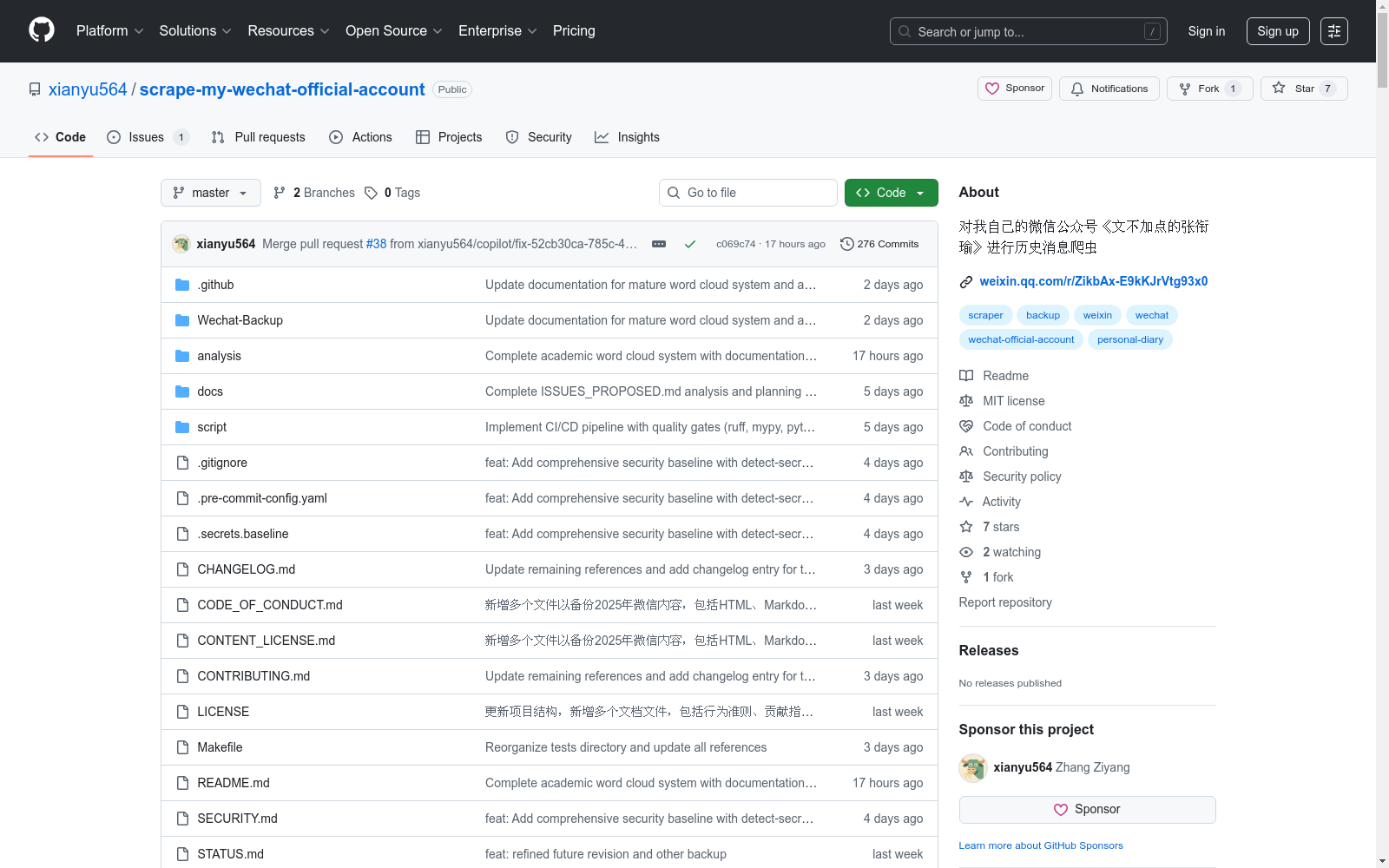Expand the Resources menu

pyautogui.click(x=289, y=31)
